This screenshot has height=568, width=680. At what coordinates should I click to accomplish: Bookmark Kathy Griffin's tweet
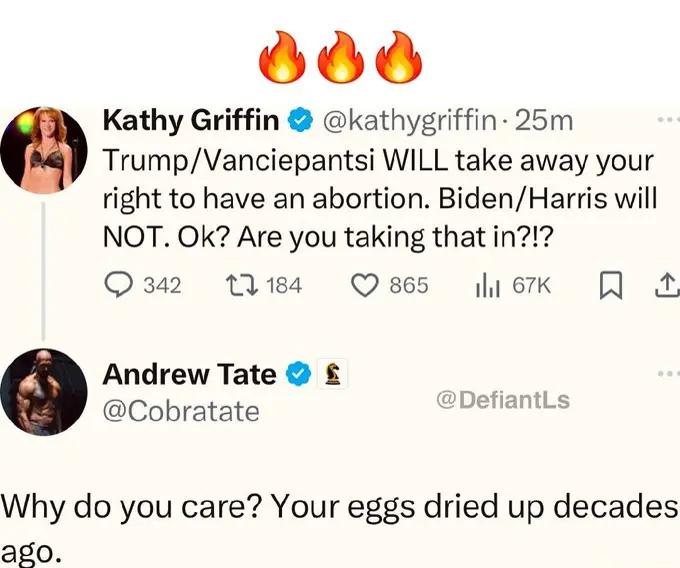tap(607, 286)
